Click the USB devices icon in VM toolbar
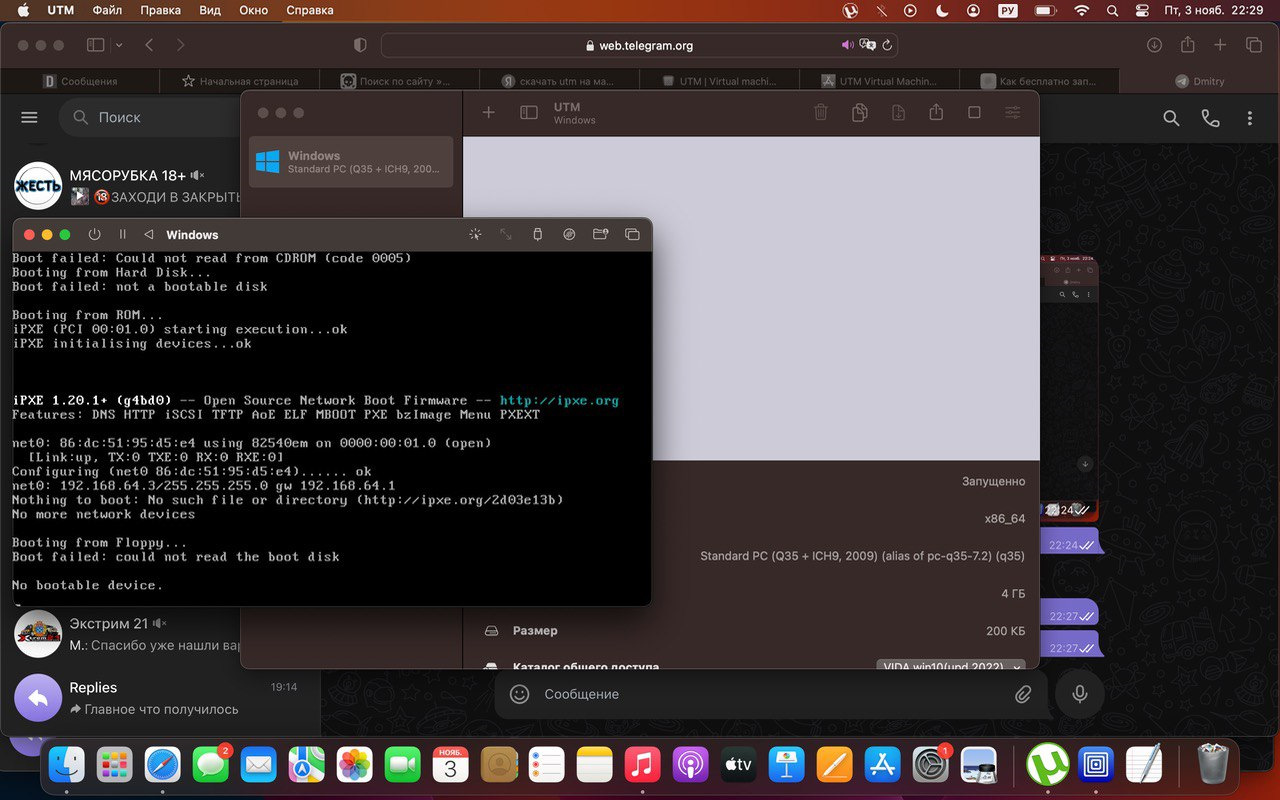1280x800 pixels. (538, 234)
